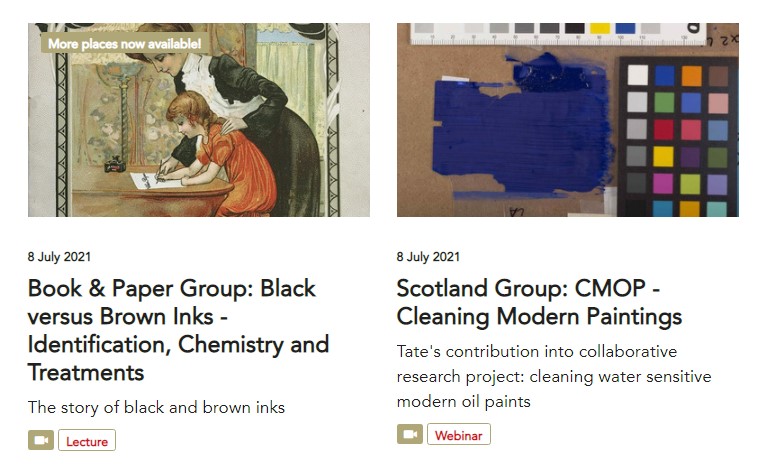Click the ruler scale atop the paint image
The image size is (758, 465).
[560, 34]
